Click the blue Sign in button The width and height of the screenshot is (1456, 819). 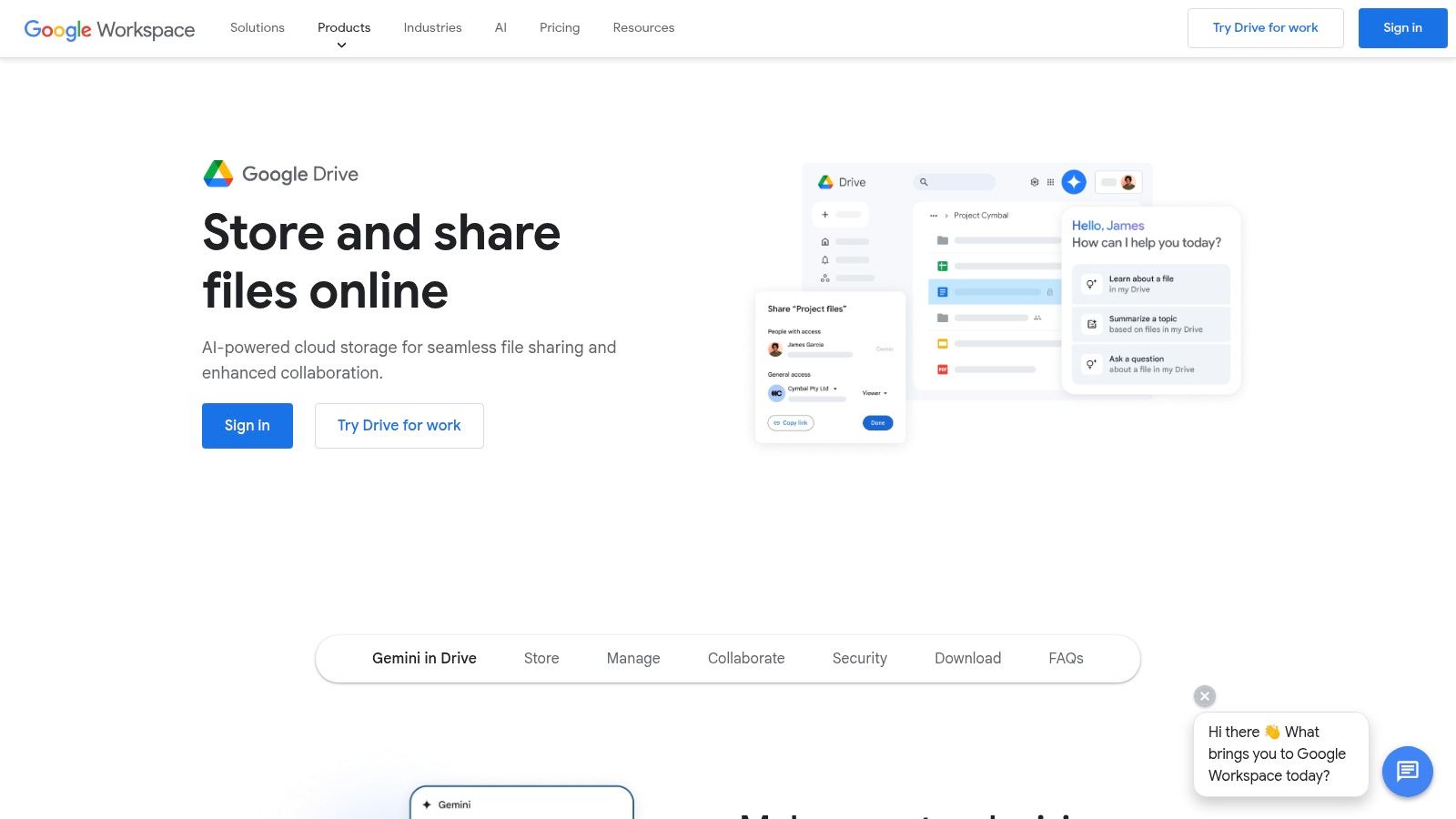point(247,425)
